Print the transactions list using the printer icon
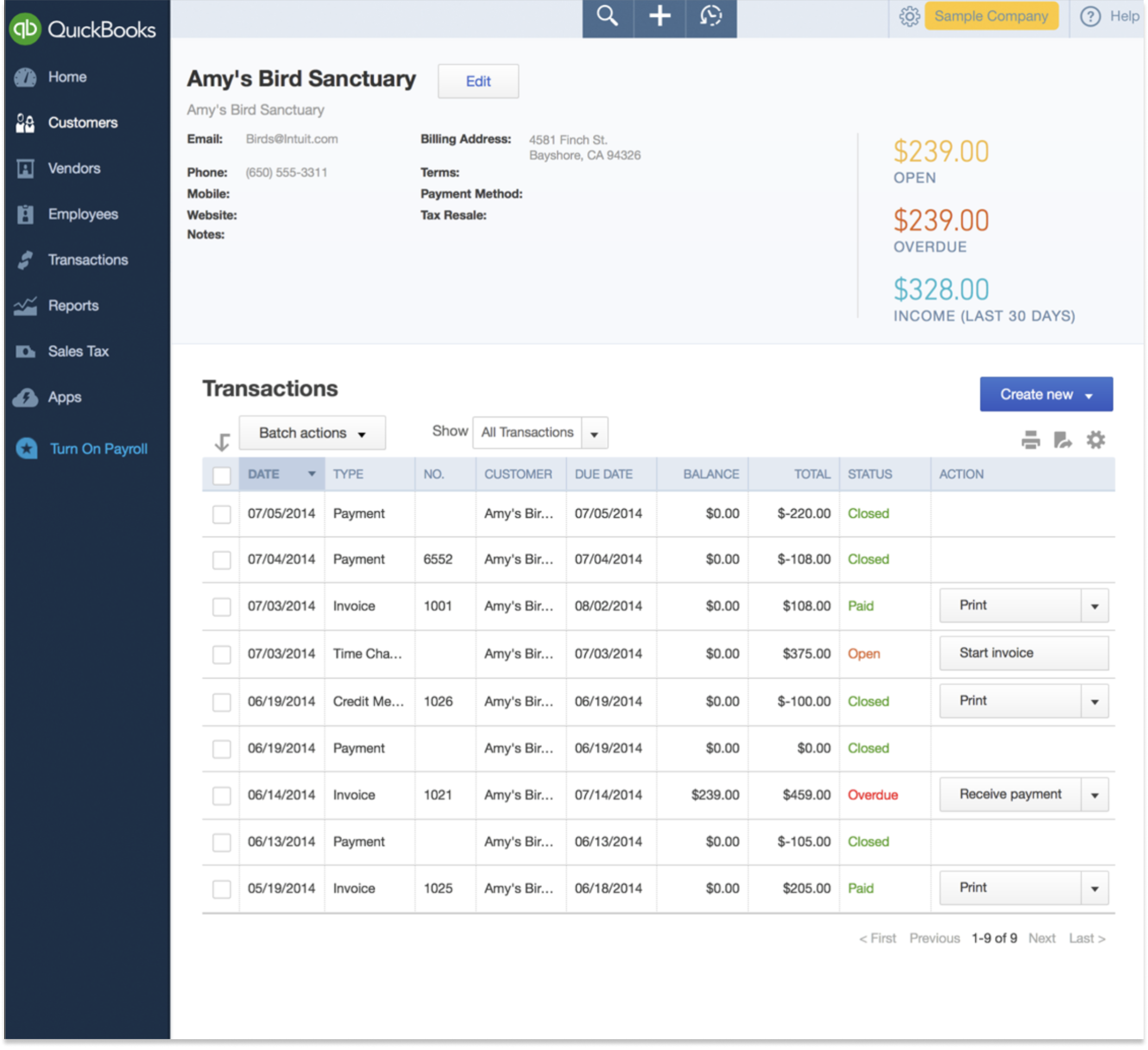This screenshot has height=1050, width=1148. click(1030, 440)
